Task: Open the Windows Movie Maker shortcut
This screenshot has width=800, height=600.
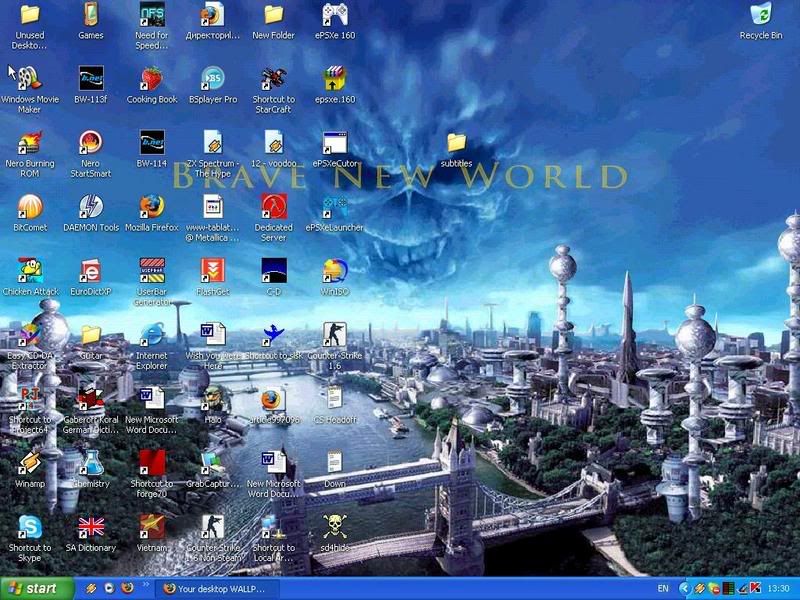Action: click(x=30, y=79)
